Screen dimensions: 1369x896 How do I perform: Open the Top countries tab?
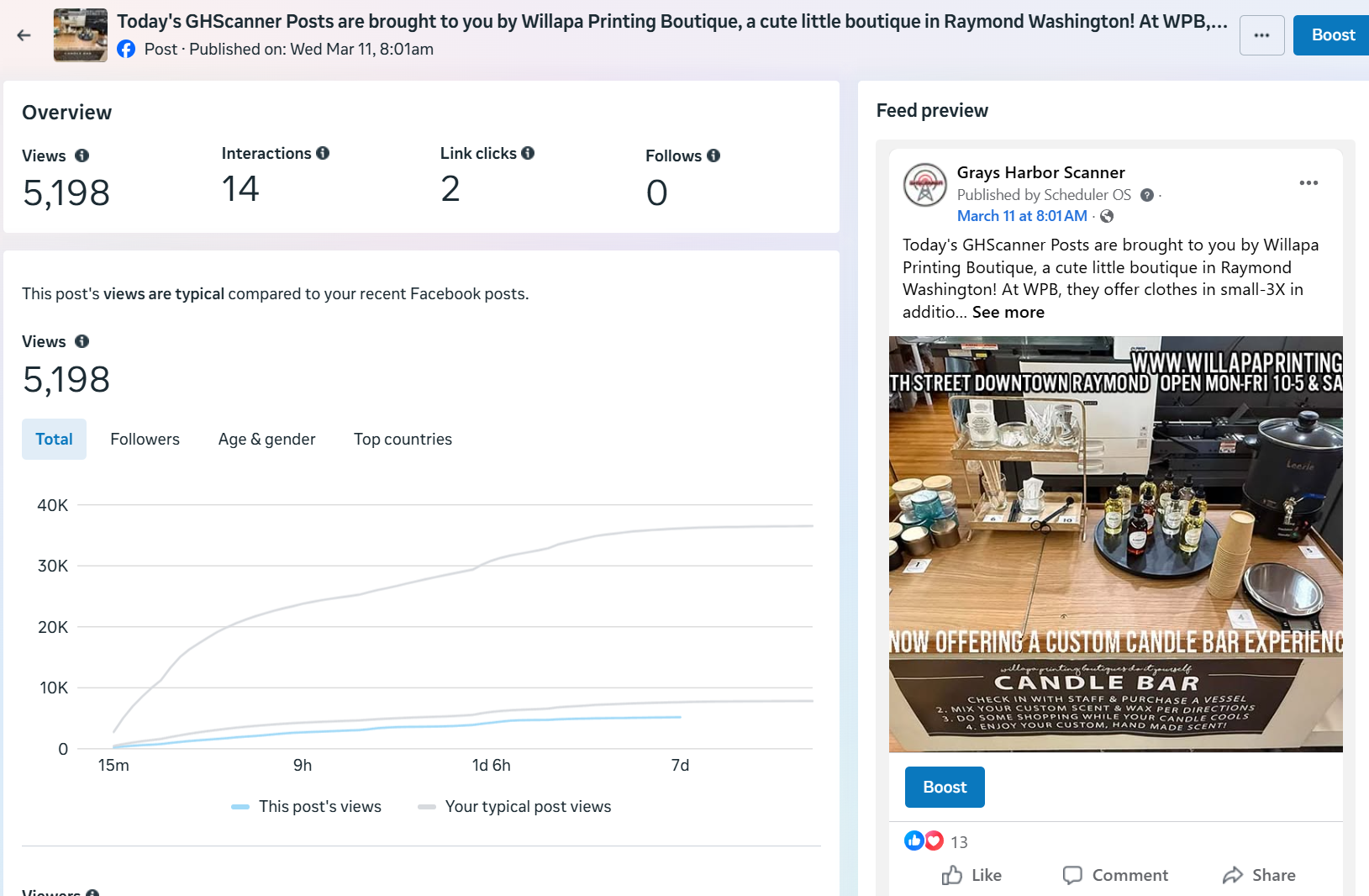pyautogui.click(x=403, y=439)
